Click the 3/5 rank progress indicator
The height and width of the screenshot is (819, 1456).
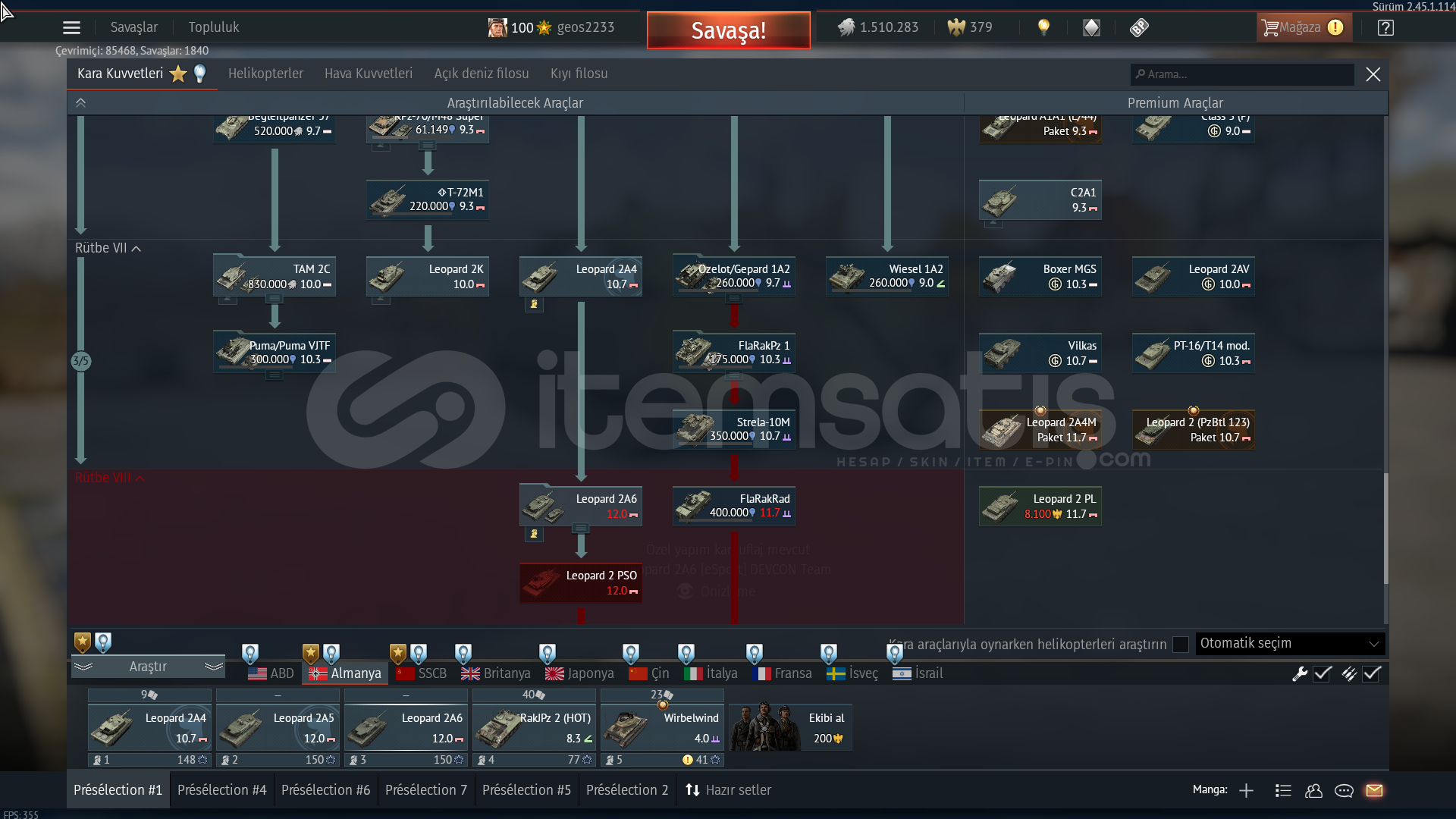[80, 361]
